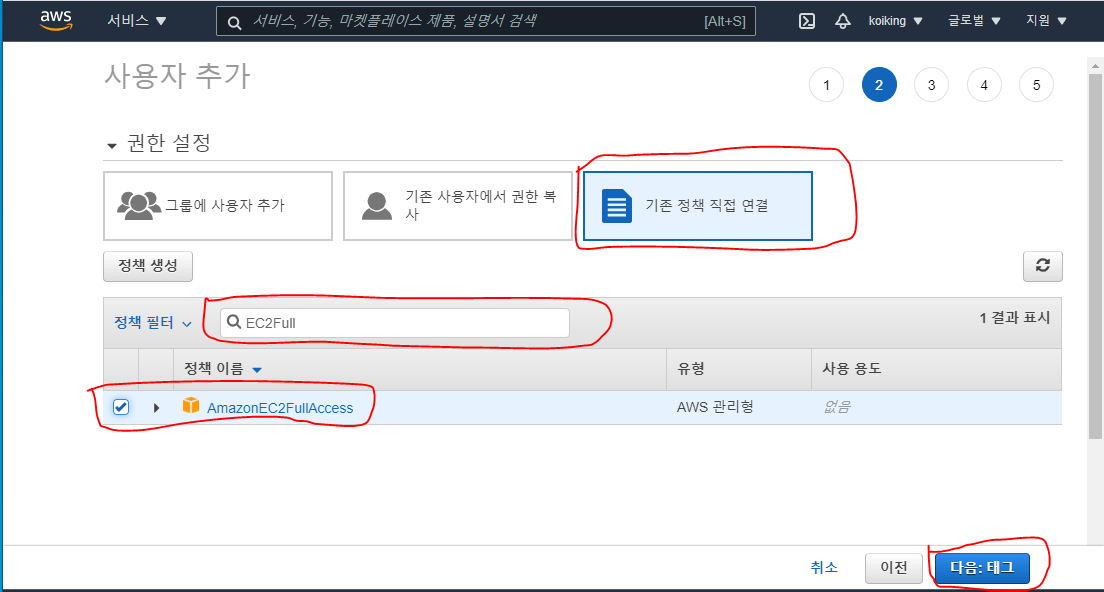
Task: Click the orange policy box icon for AmazonEC2FullAccess
Action: pyautogui.click(x=191, y=405)
